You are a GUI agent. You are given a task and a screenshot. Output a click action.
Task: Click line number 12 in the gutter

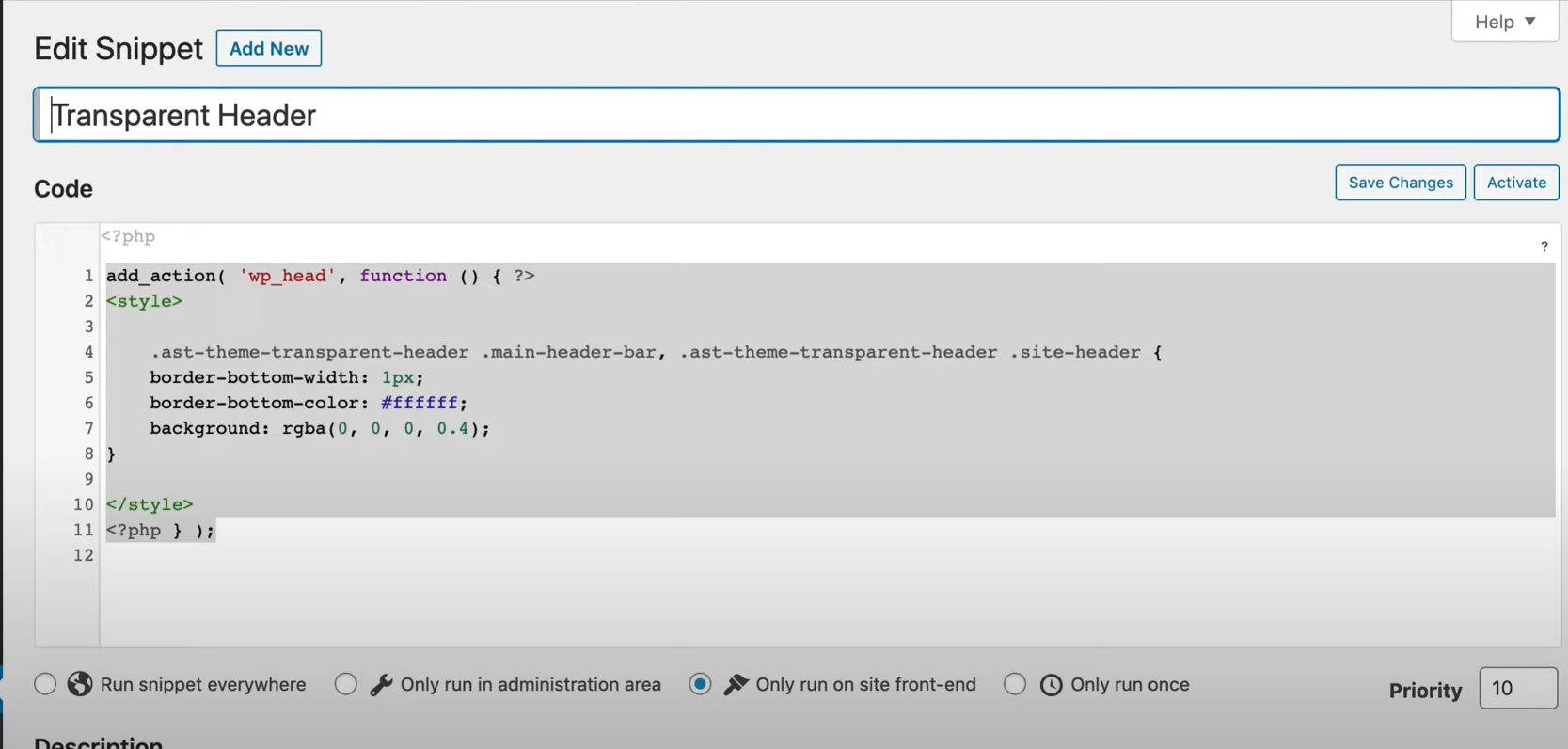tap(84, 555)
